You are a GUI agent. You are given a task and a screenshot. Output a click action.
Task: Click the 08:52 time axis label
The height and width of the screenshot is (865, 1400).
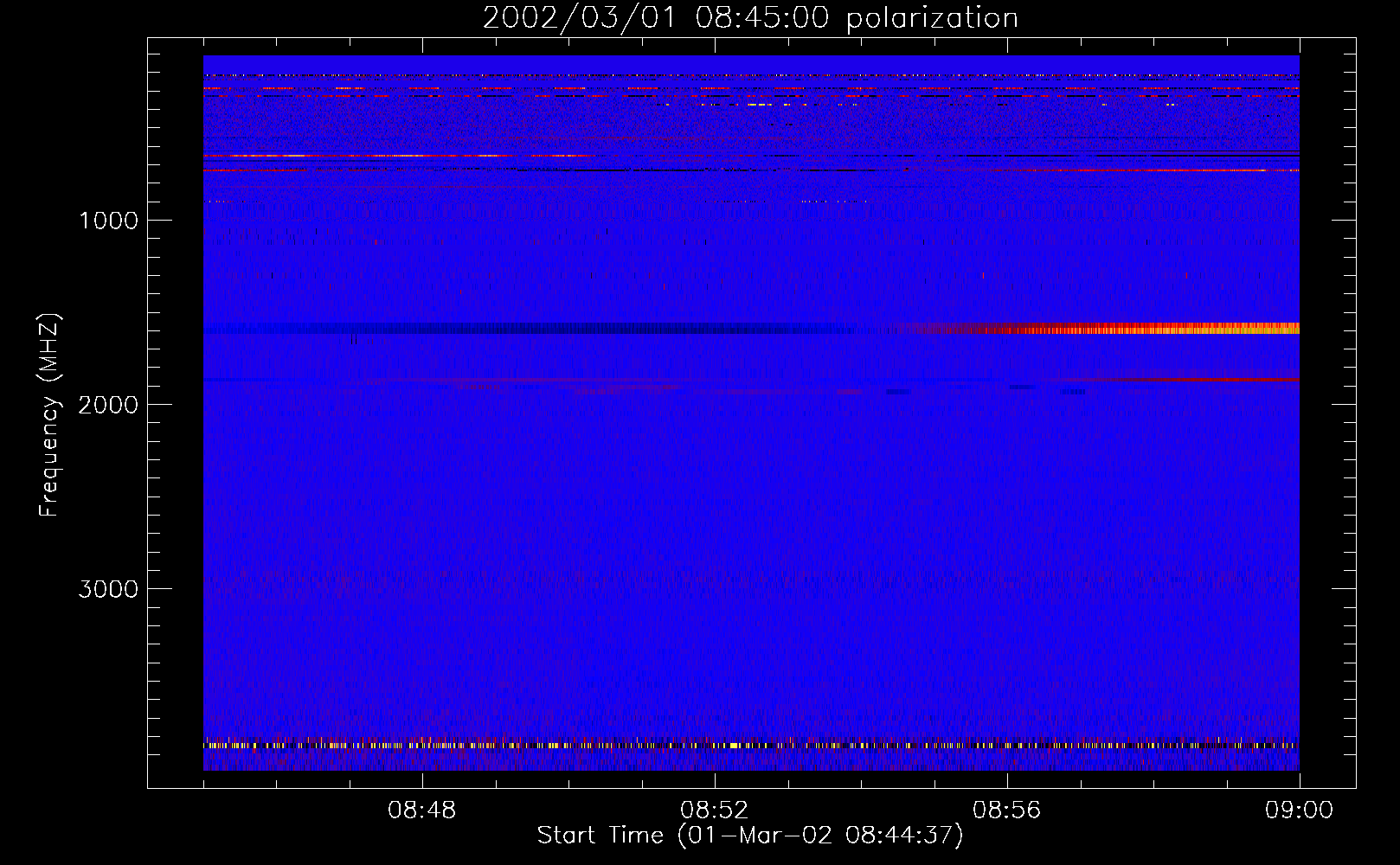pyautogui.click(x=714, y=811)
